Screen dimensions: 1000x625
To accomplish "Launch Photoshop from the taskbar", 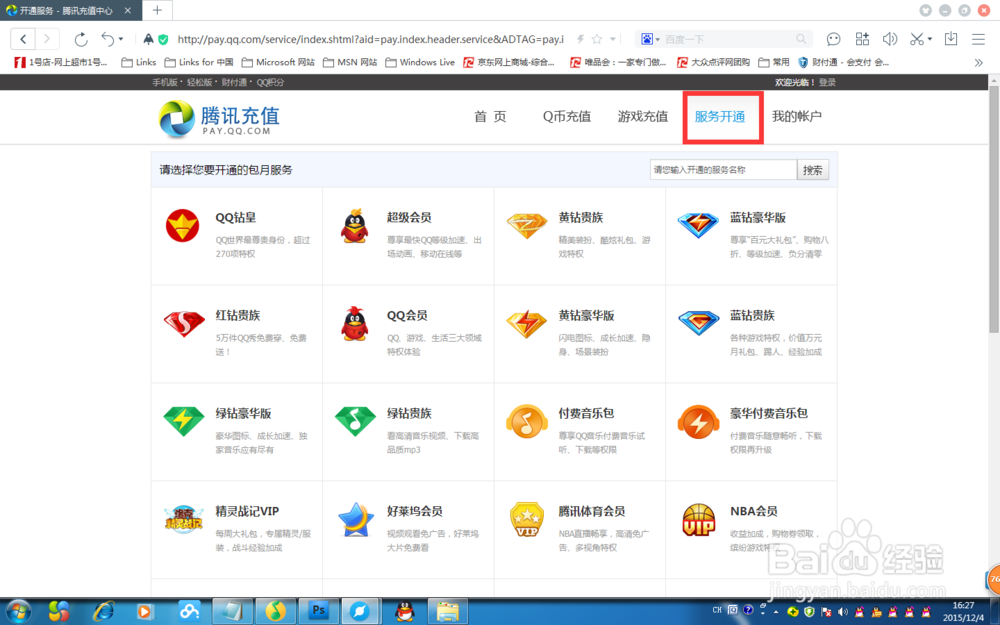I will tap(318, 610).
